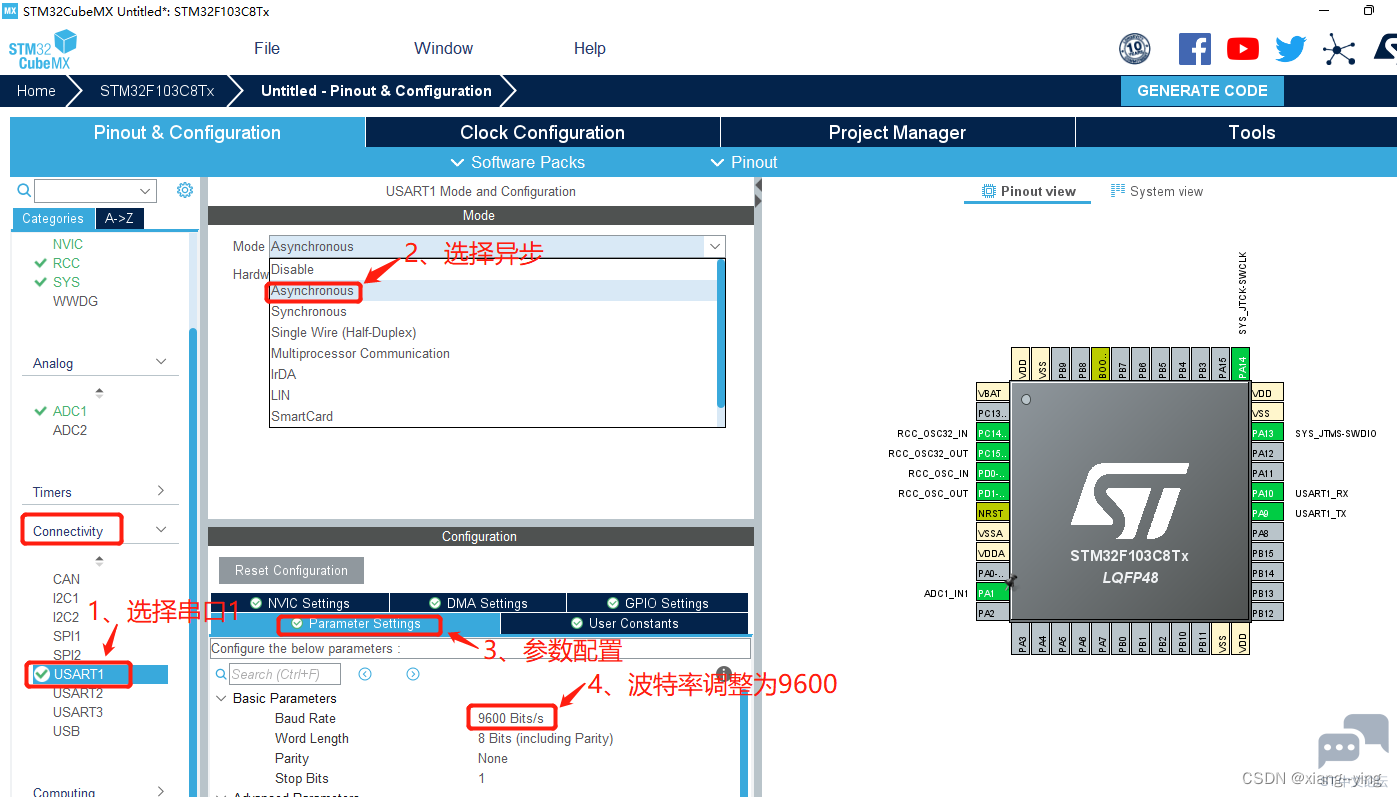Switch to System view

[x=1157, y=191]
